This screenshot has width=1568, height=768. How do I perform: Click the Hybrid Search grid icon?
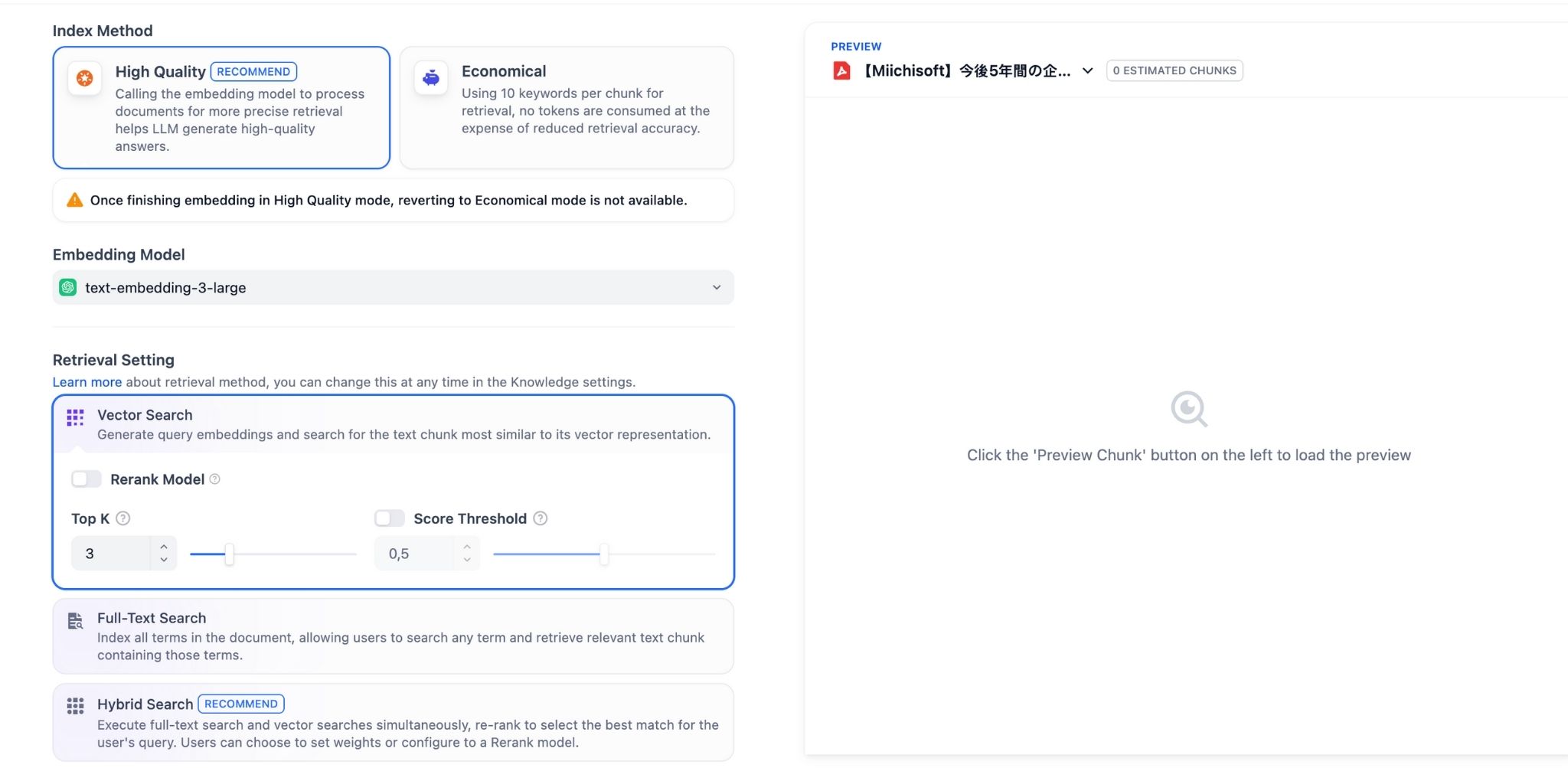pyautogui.click(x=75, y=707)
